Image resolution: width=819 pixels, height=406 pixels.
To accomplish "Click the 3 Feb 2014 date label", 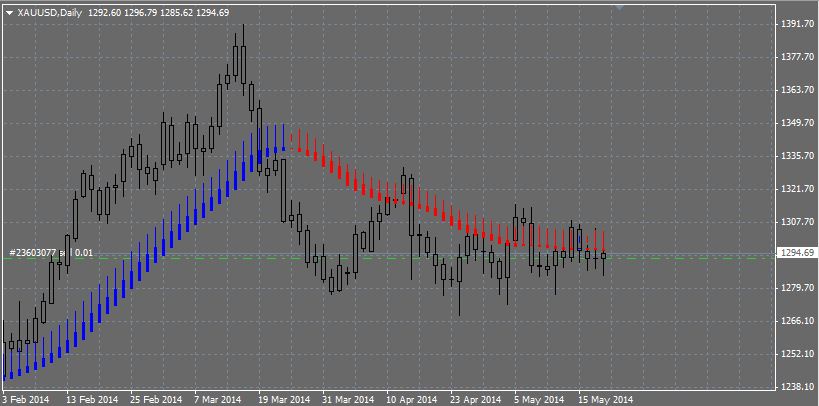I will click(x=25, y=400).
